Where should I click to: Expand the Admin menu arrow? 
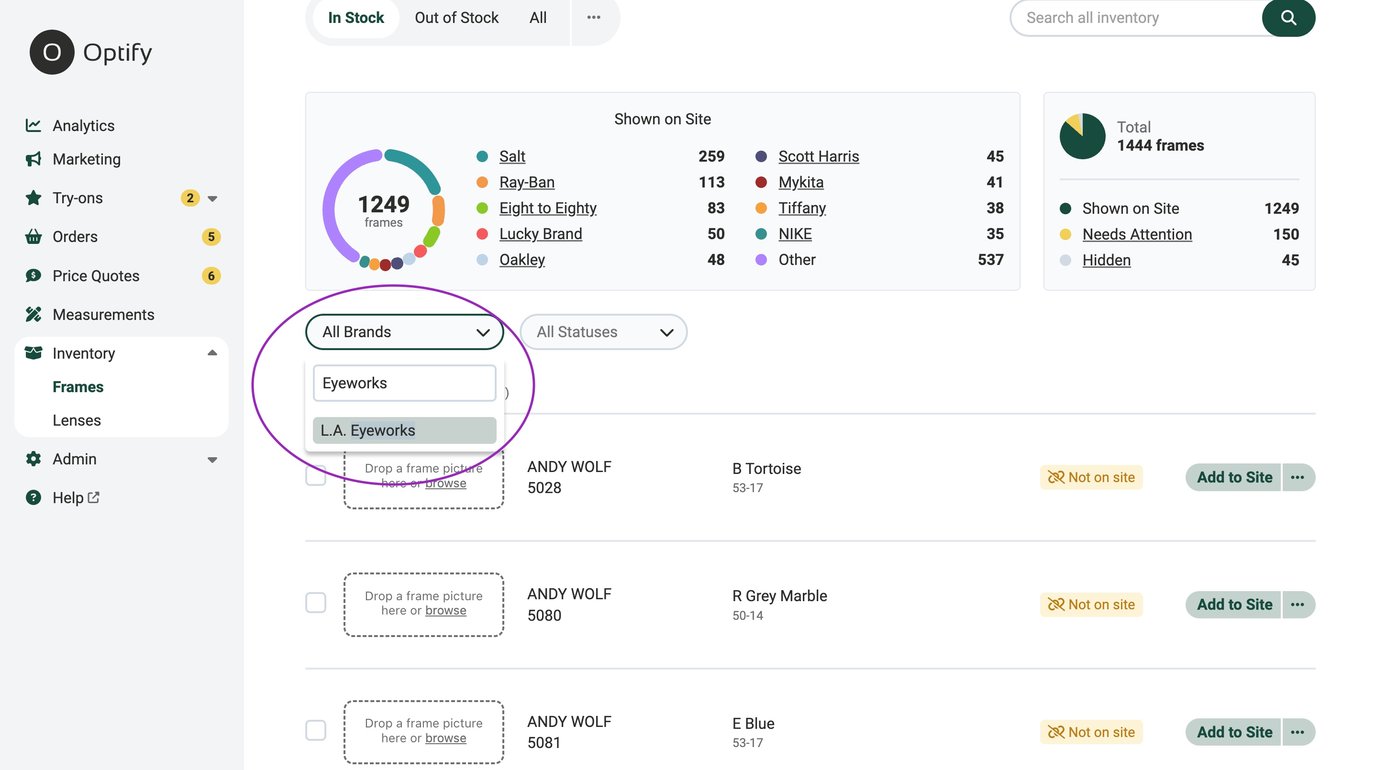click(212, 460)
